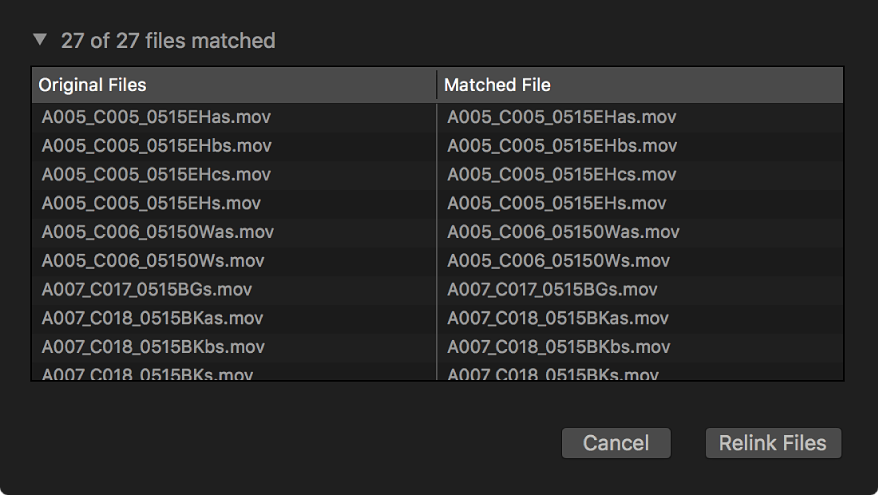Click the Relink Files button
The height and width of the screenshot is (495, 878).
click(773, 443)
